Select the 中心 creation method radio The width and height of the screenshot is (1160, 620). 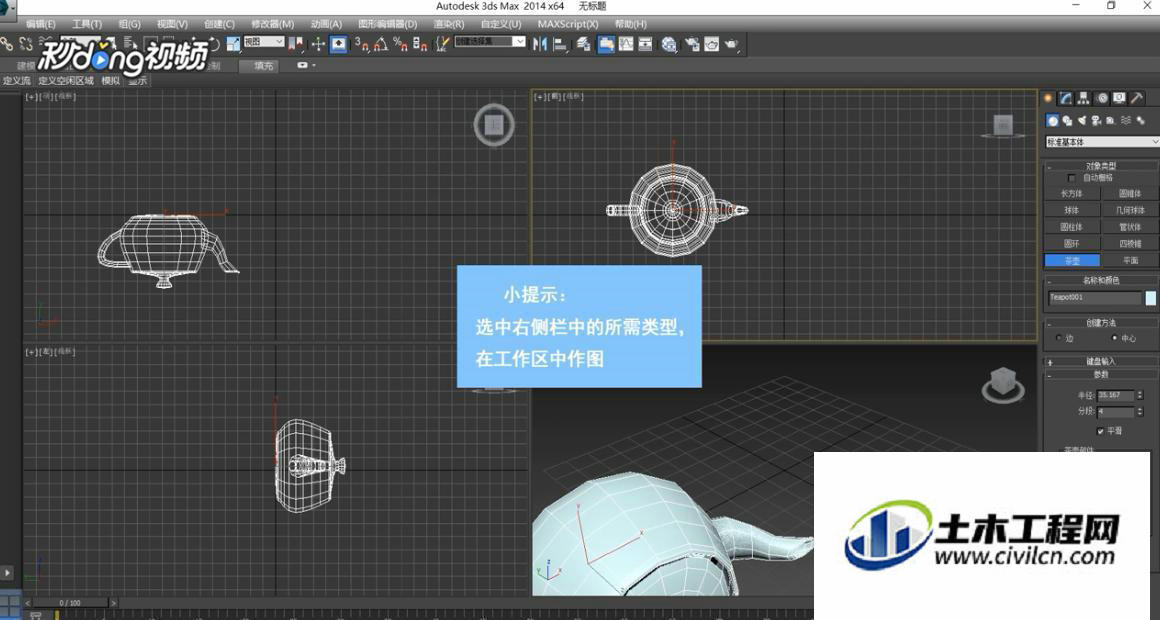[1115, 338]
